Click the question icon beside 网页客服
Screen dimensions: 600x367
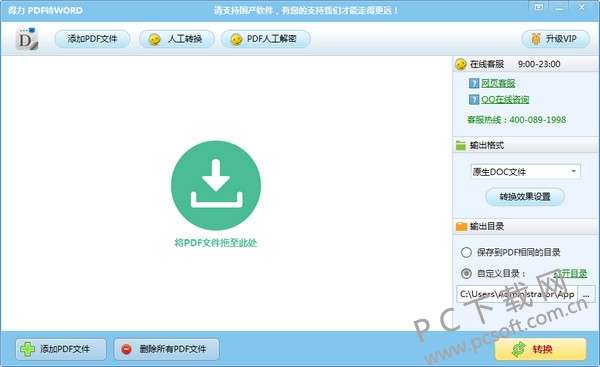474,83
